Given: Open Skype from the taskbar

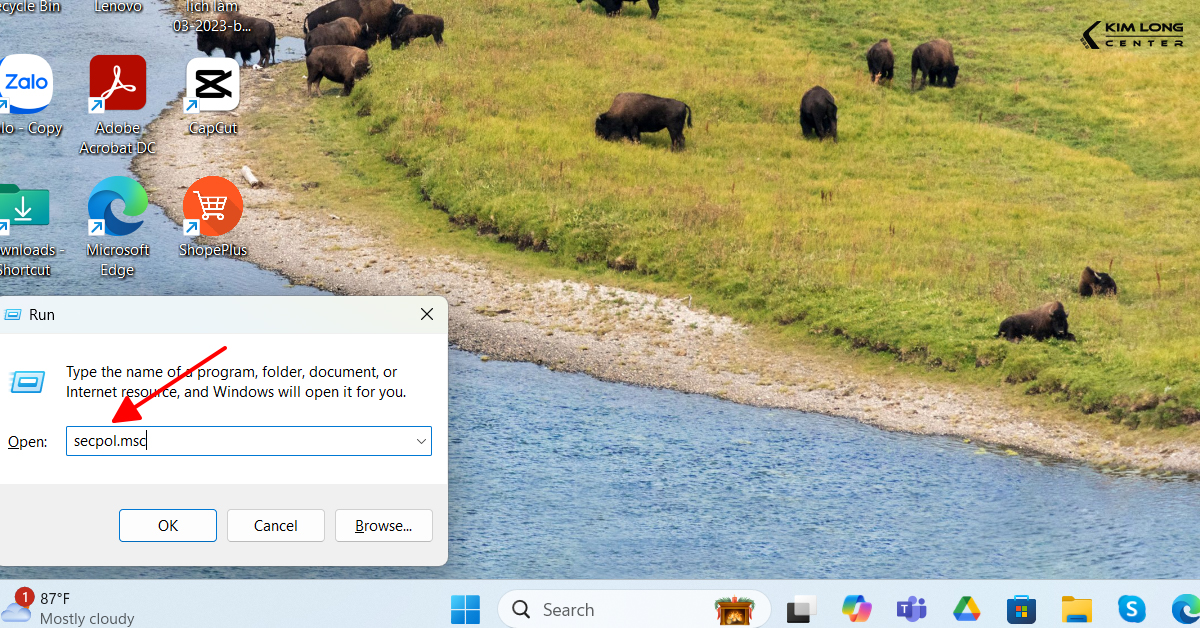Looking at the screenshot, I should 1131,609.
